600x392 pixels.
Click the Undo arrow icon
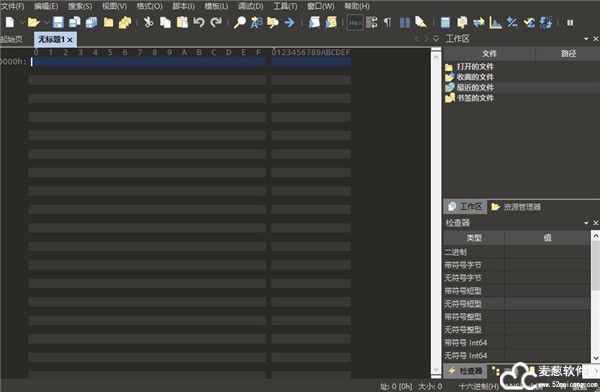click(199, 23)
